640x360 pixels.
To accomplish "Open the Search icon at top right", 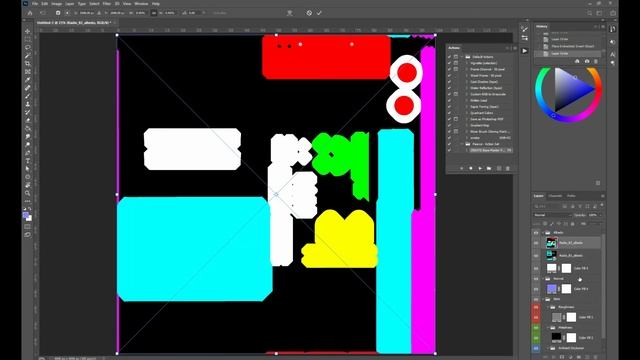I will point(590,13).
